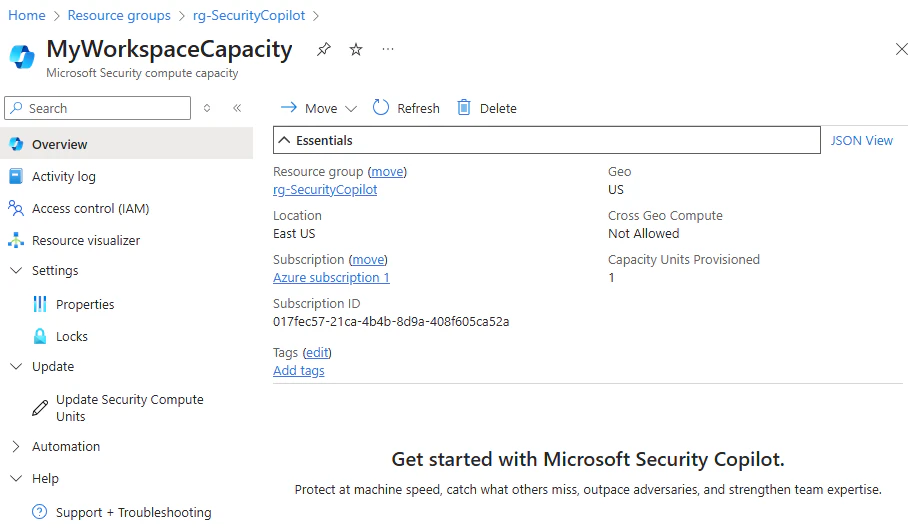908x532 pixels.
Task: Go to Resource groups breadcrumb
Action: 119,16
